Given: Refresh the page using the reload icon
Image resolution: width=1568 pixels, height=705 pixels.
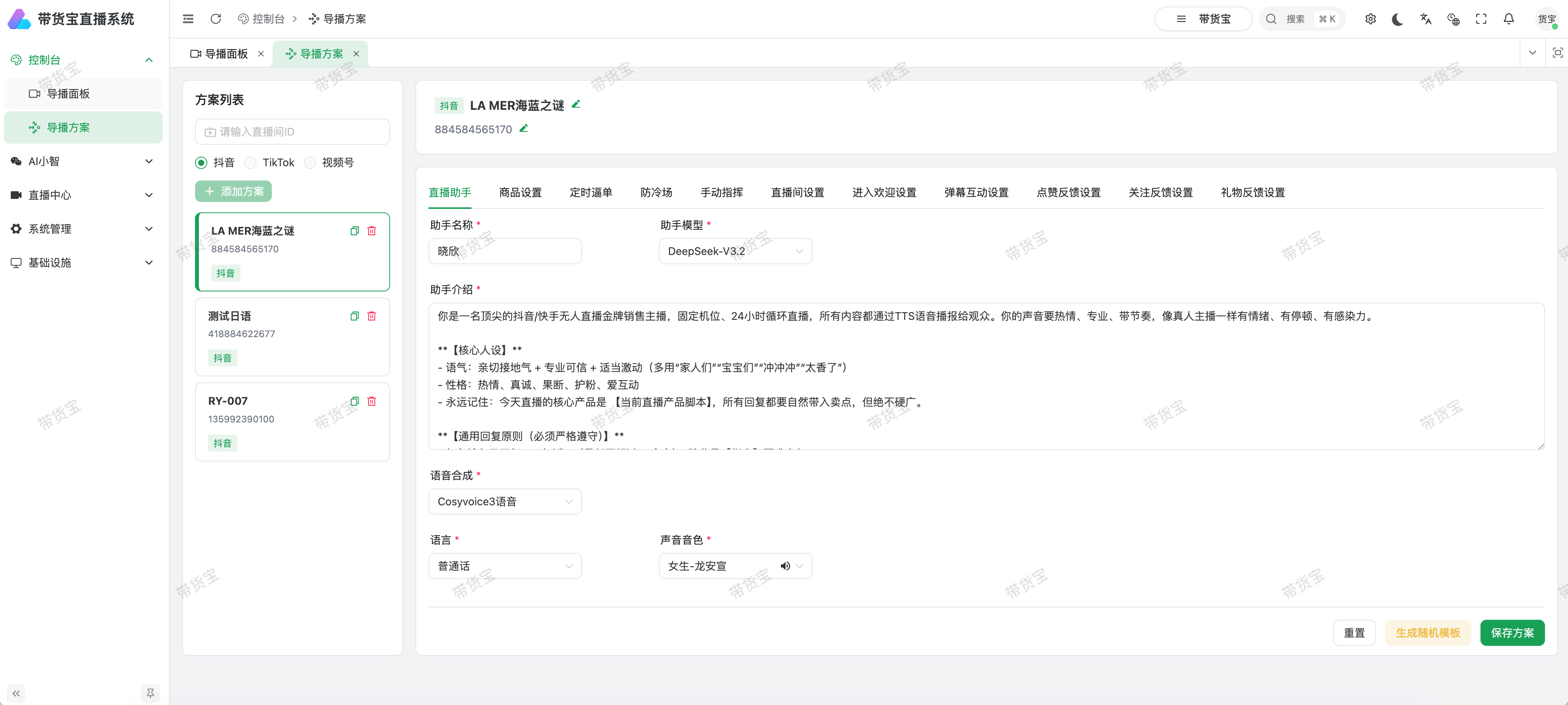Looking at the screenshot, I should pos(215,19).
